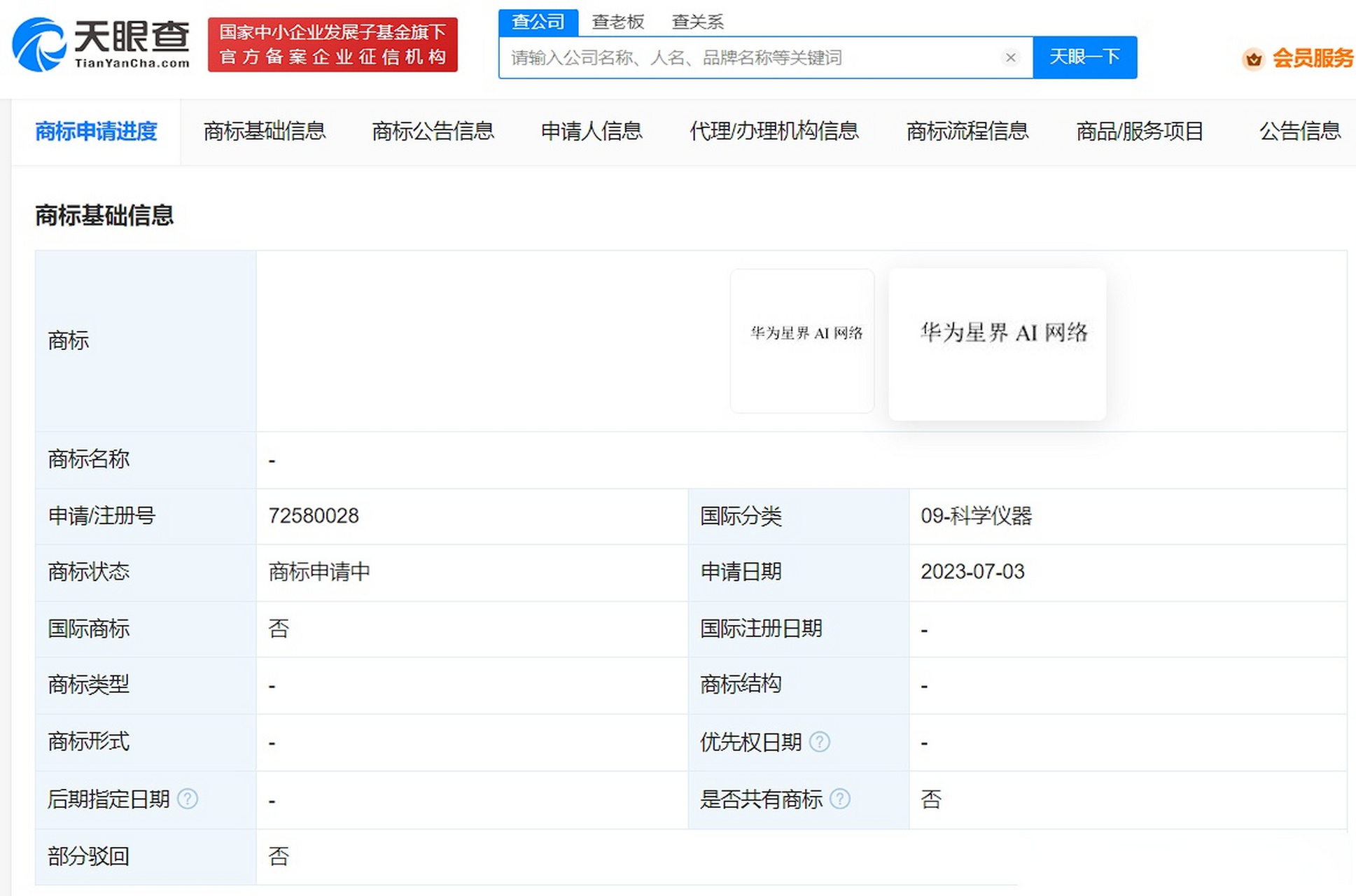The height and width of the screenshot is (896, 1356).
Task: Click the application date 2023-07-03
Action: (x=972, y=573)
